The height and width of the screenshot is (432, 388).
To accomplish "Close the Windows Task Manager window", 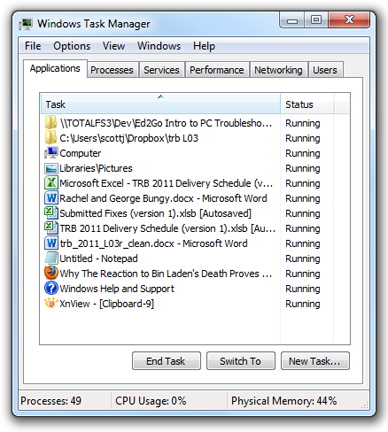I will click(x=349, y=20).
